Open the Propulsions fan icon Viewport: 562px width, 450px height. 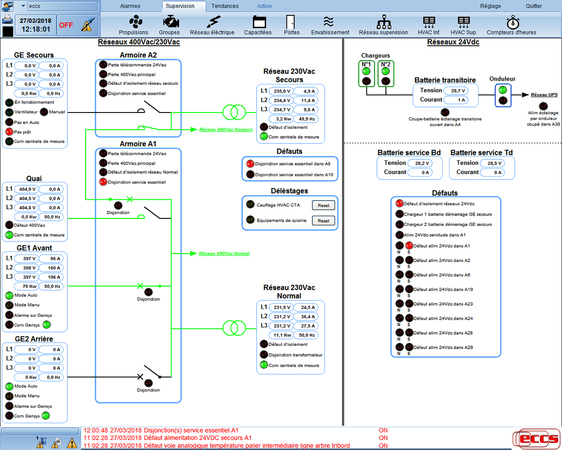135,22
